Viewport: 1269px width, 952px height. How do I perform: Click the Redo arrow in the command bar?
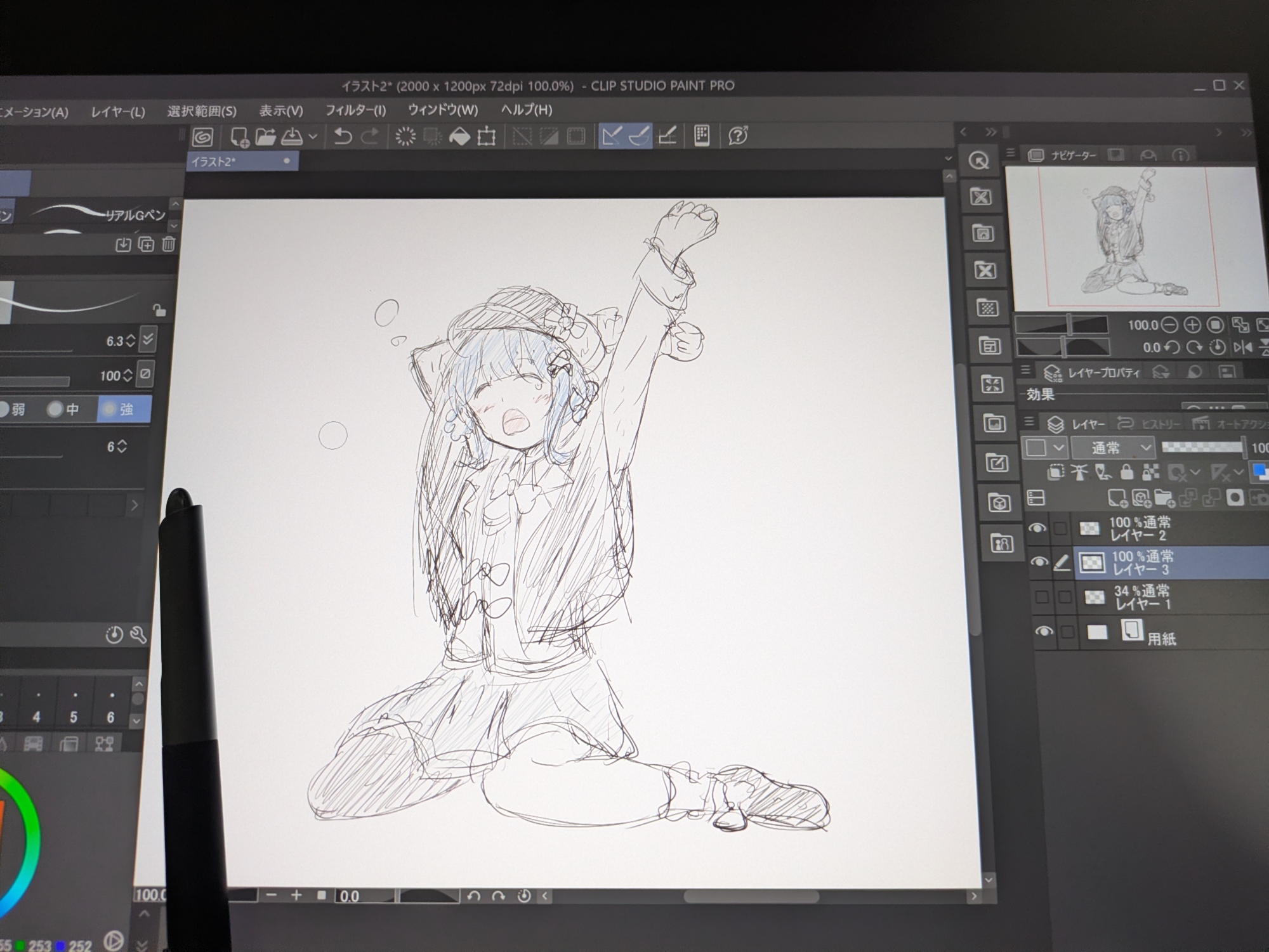point(370,136)
